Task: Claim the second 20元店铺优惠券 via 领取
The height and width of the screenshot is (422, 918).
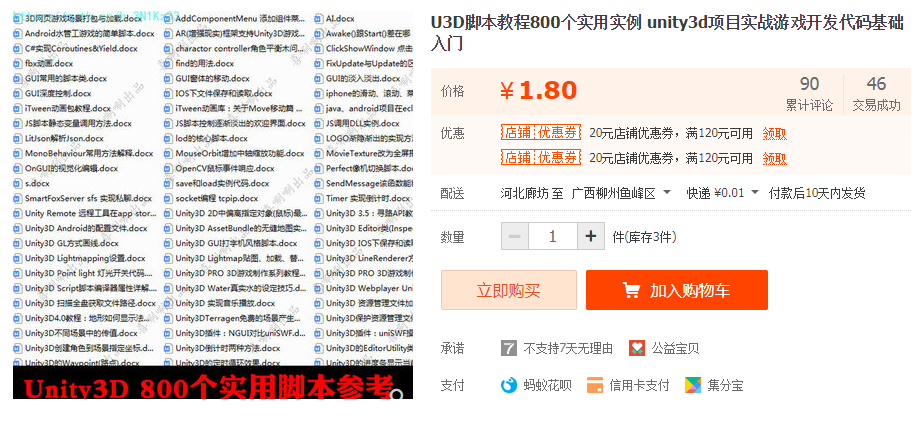Action: pyautogui.click(x=775, y=159)
